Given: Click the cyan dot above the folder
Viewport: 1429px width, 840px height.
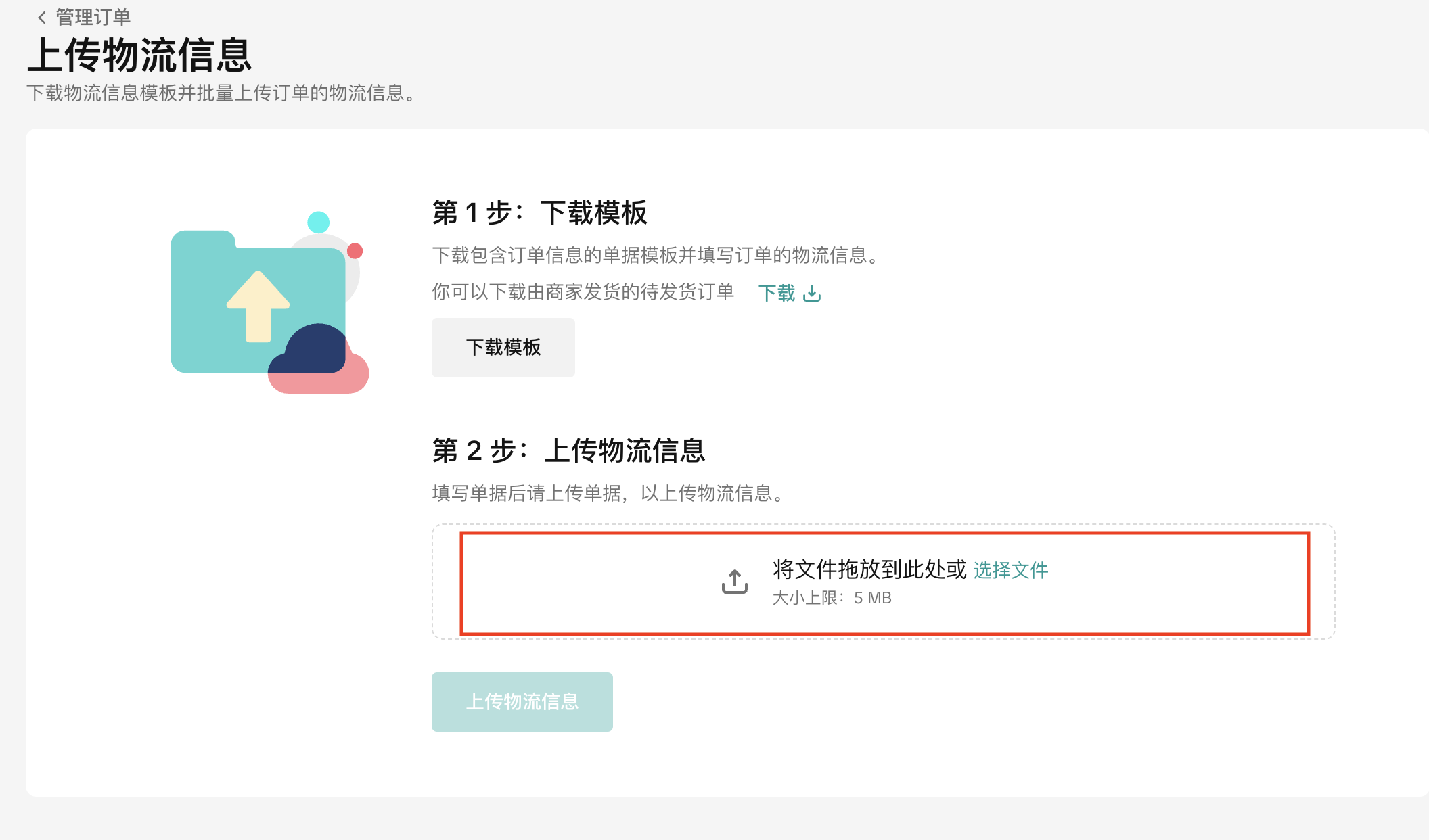Looking at the screenshot, I should coord(318,222).
